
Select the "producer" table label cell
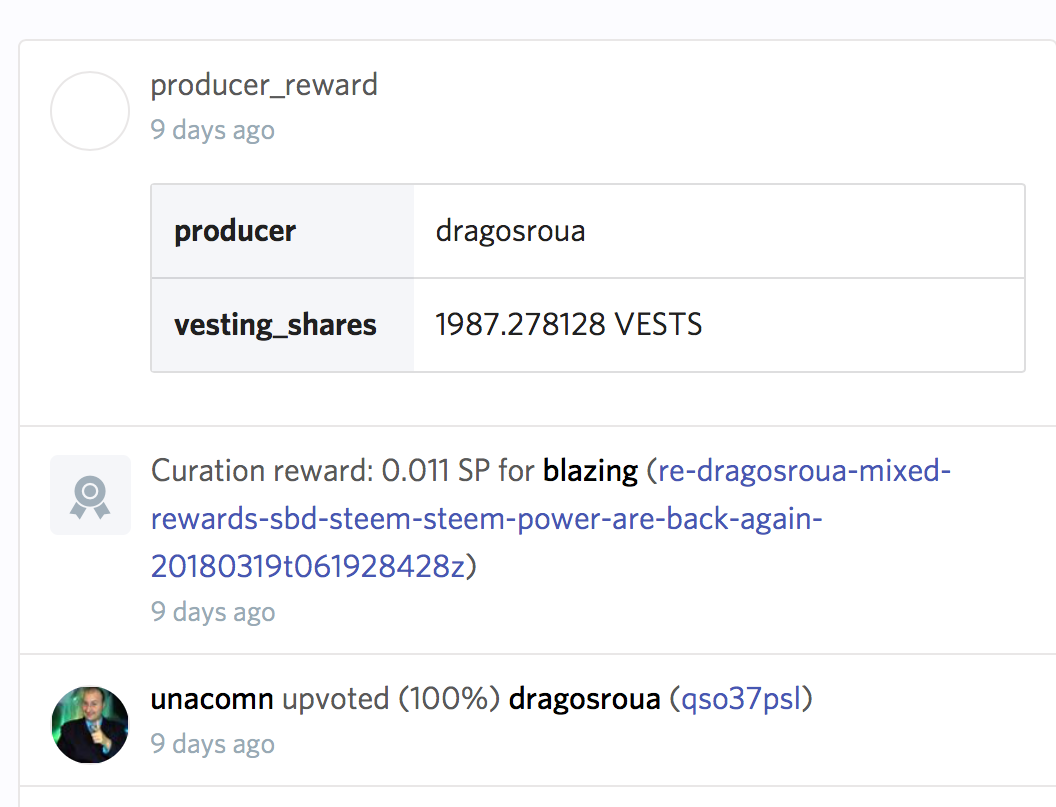235,231
